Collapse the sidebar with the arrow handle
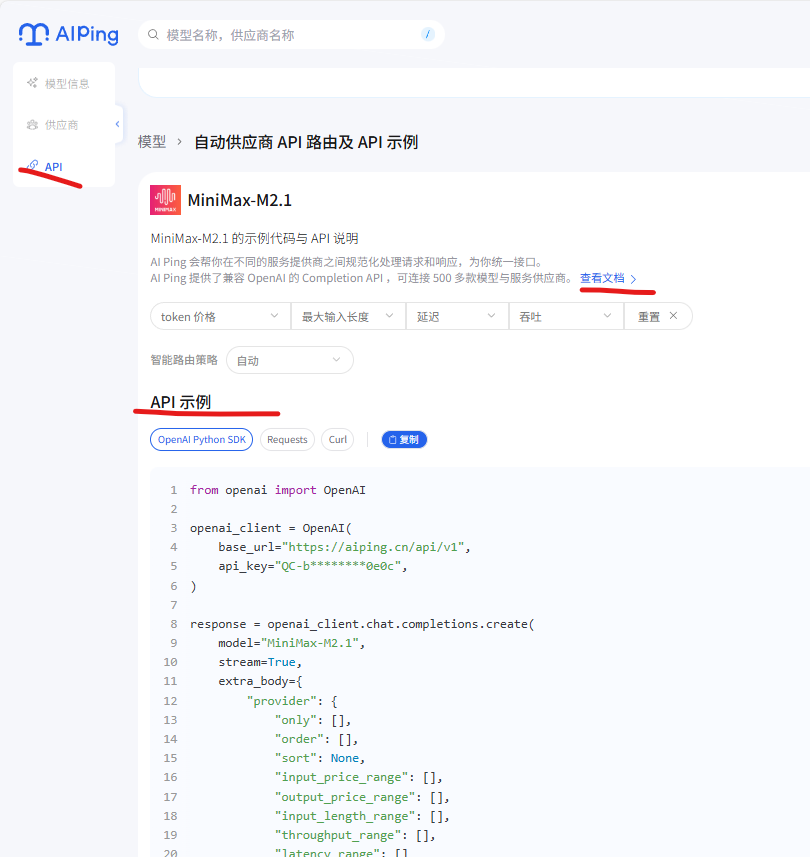This screenshot has width=810, height=857. coord(118,124)
